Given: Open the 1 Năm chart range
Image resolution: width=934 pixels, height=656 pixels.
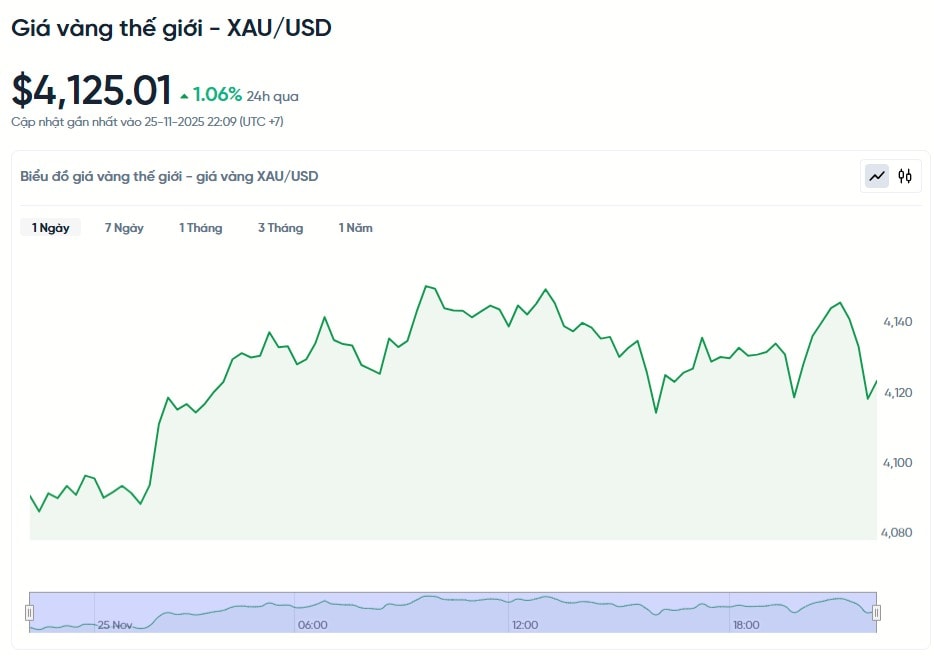Looking at the screenshot, I should 355,228.
